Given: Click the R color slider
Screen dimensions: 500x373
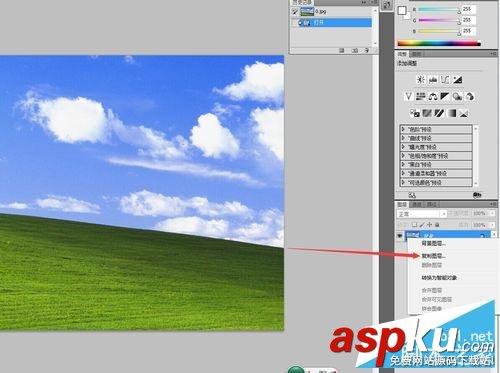Looking at the screenshot, I should click(439, 10).
